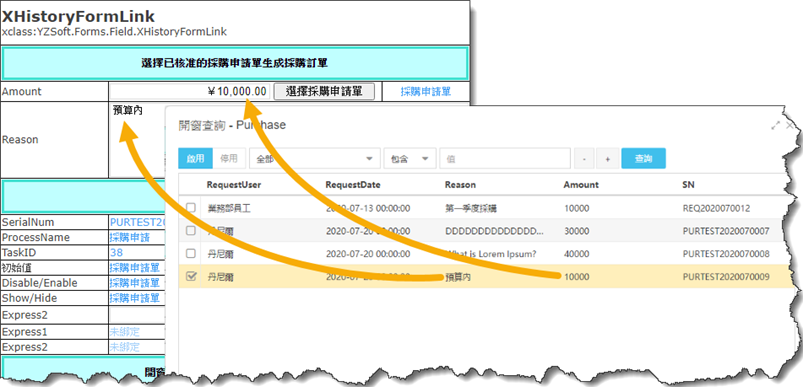Click the expand dialog icon at top right
Viewport: 803px width, 387px height.
(775, 125)
